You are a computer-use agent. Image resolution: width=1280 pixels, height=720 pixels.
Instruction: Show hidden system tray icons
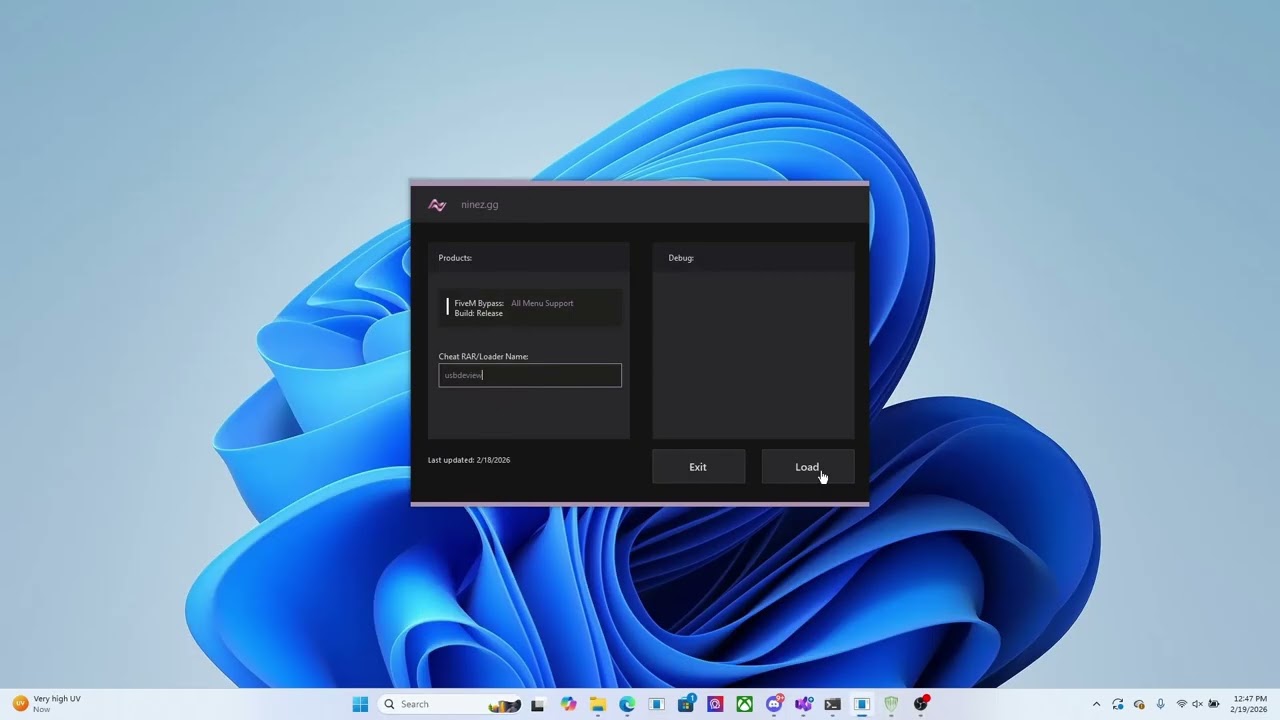pyautogui.click(x=1096, y=704)
